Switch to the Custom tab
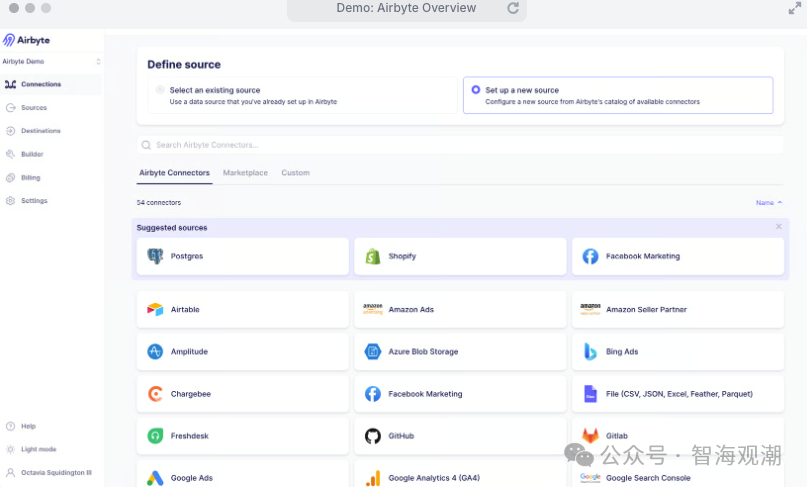The width and height of the screenshot is (807, 487). [x=295, y=173]
